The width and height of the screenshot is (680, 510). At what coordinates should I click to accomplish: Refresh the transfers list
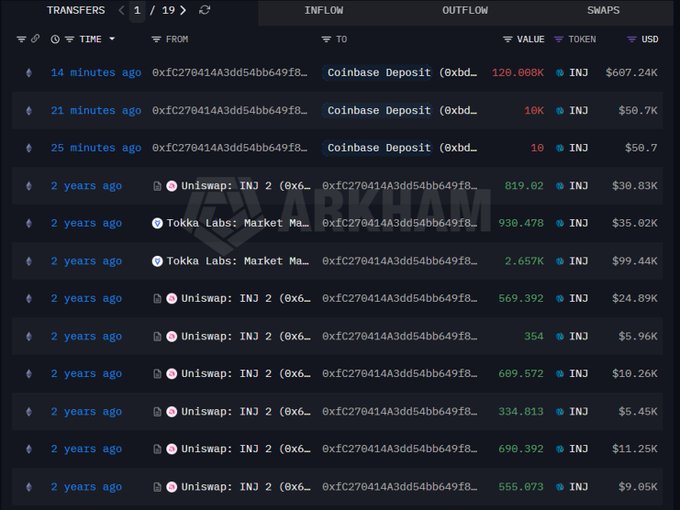coord(205,10)
